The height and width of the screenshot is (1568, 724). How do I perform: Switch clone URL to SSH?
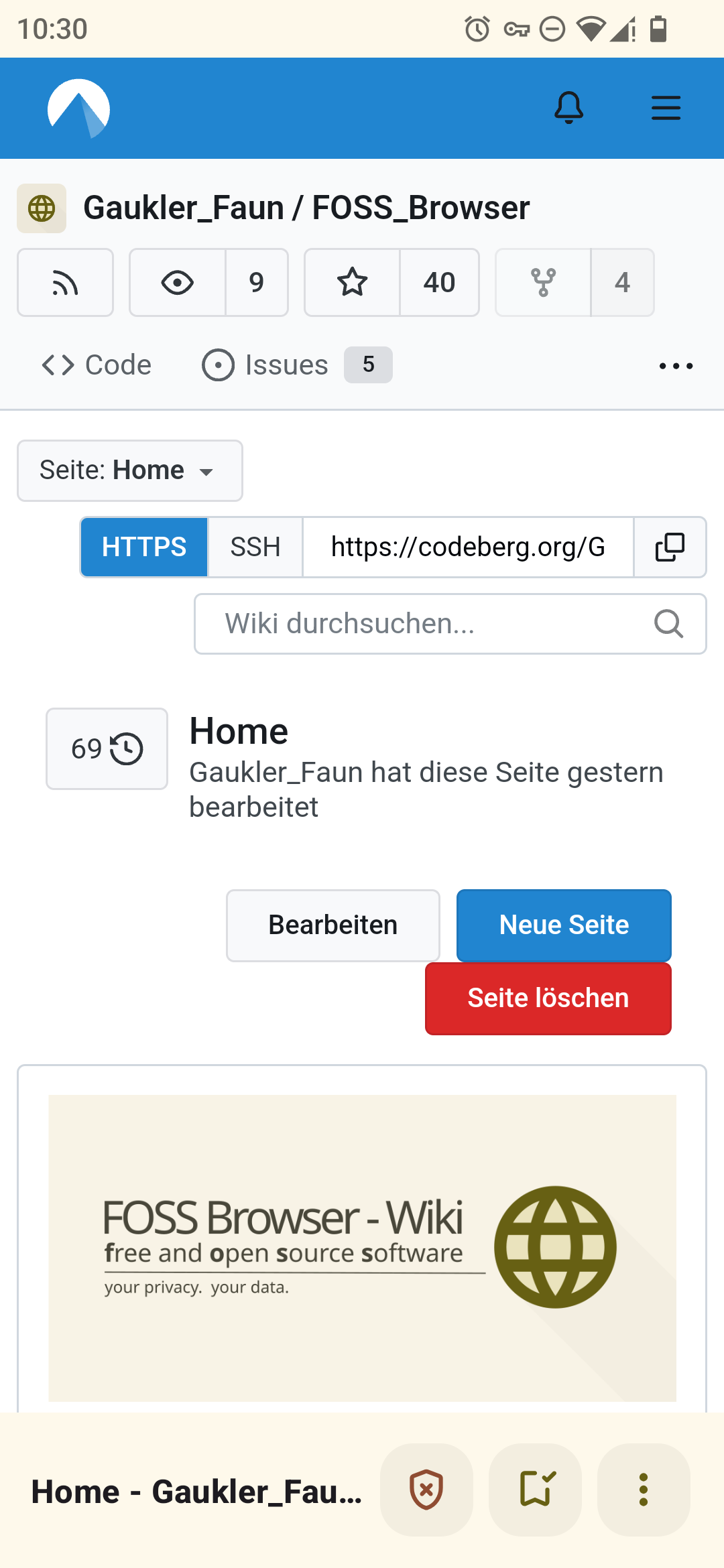[255, 547]
